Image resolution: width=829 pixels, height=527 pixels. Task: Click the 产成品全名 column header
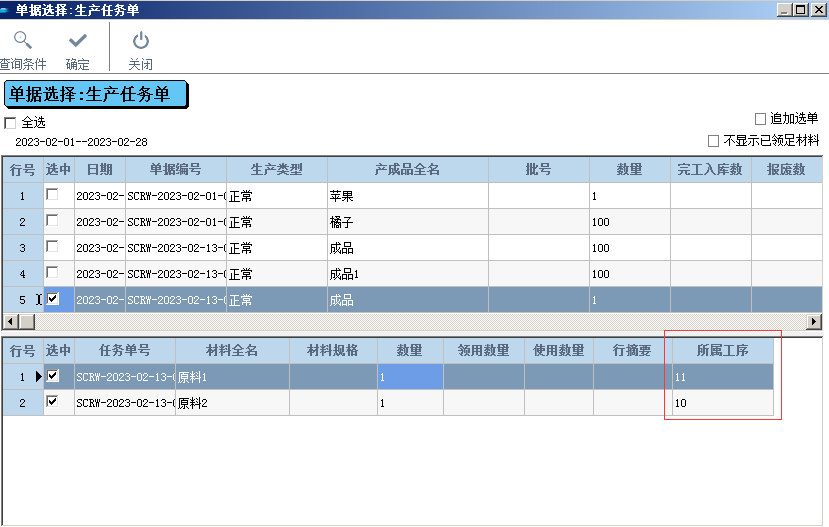407,169
